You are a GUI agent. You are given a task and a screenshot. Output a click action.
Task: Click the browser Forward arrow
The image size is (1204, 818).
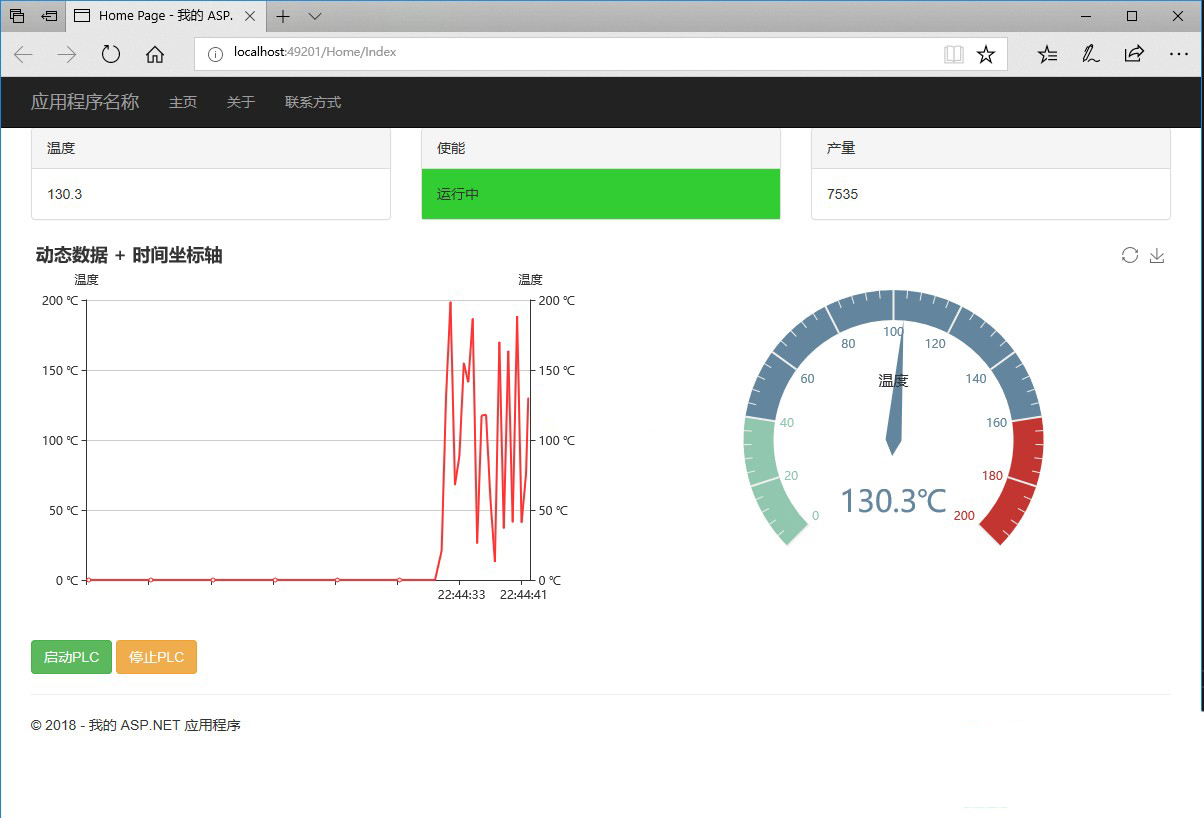click(67, 54)
